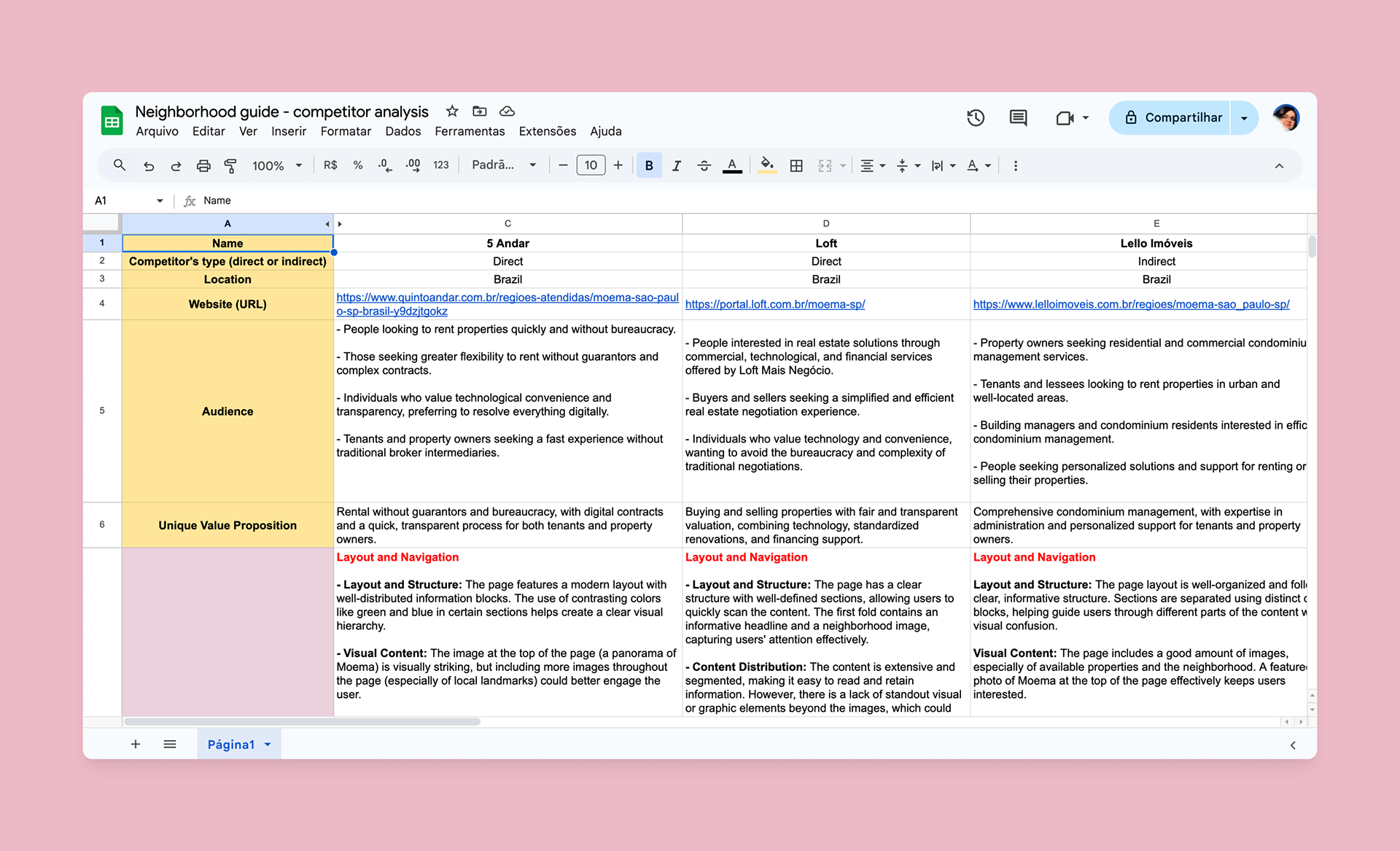
Task: Expand share options arrow
Action: click(1244, 117)
